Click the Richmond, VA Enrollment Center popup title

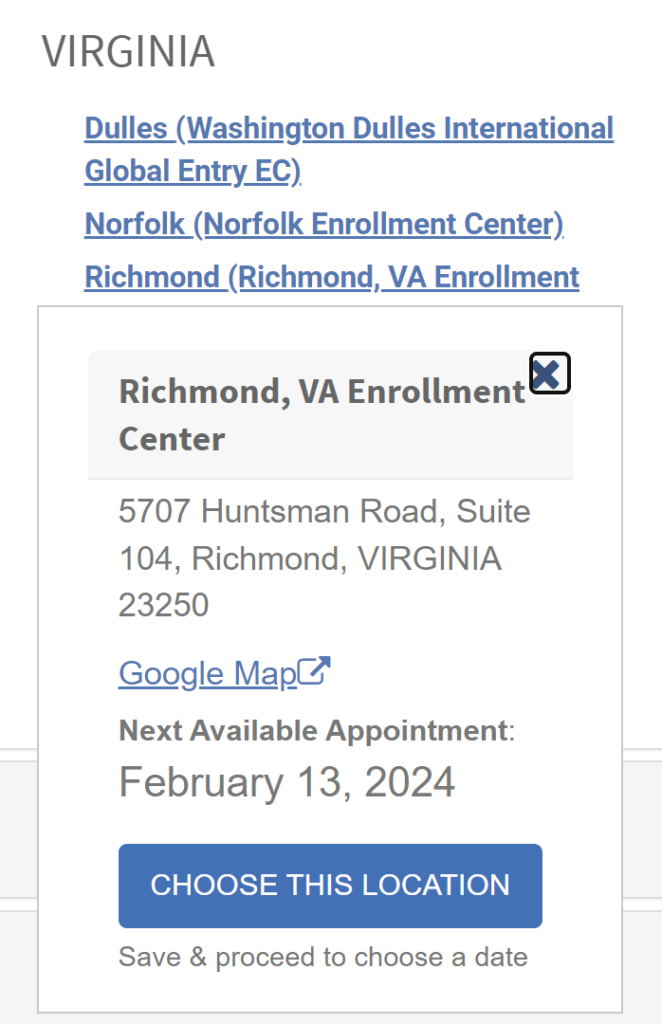tap(321, 392)
